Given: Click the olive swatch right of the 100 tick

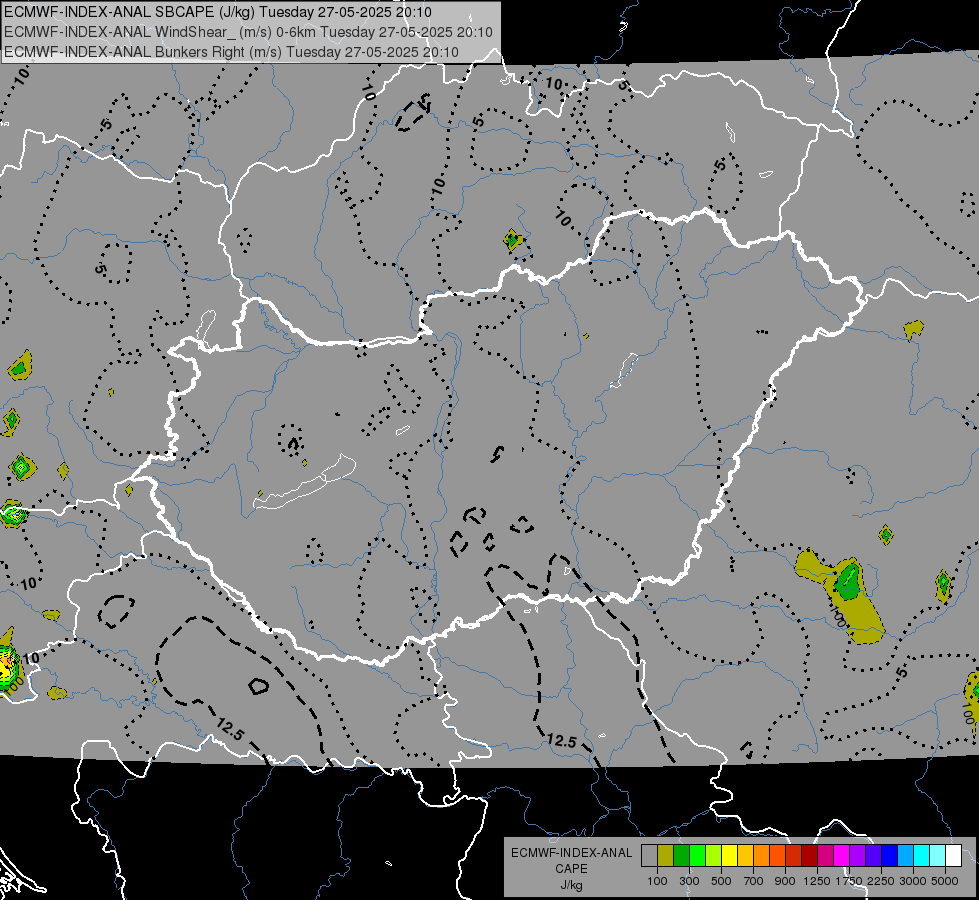Looking at the screenshot, I should pyautogui.click(x=666, y=856).
